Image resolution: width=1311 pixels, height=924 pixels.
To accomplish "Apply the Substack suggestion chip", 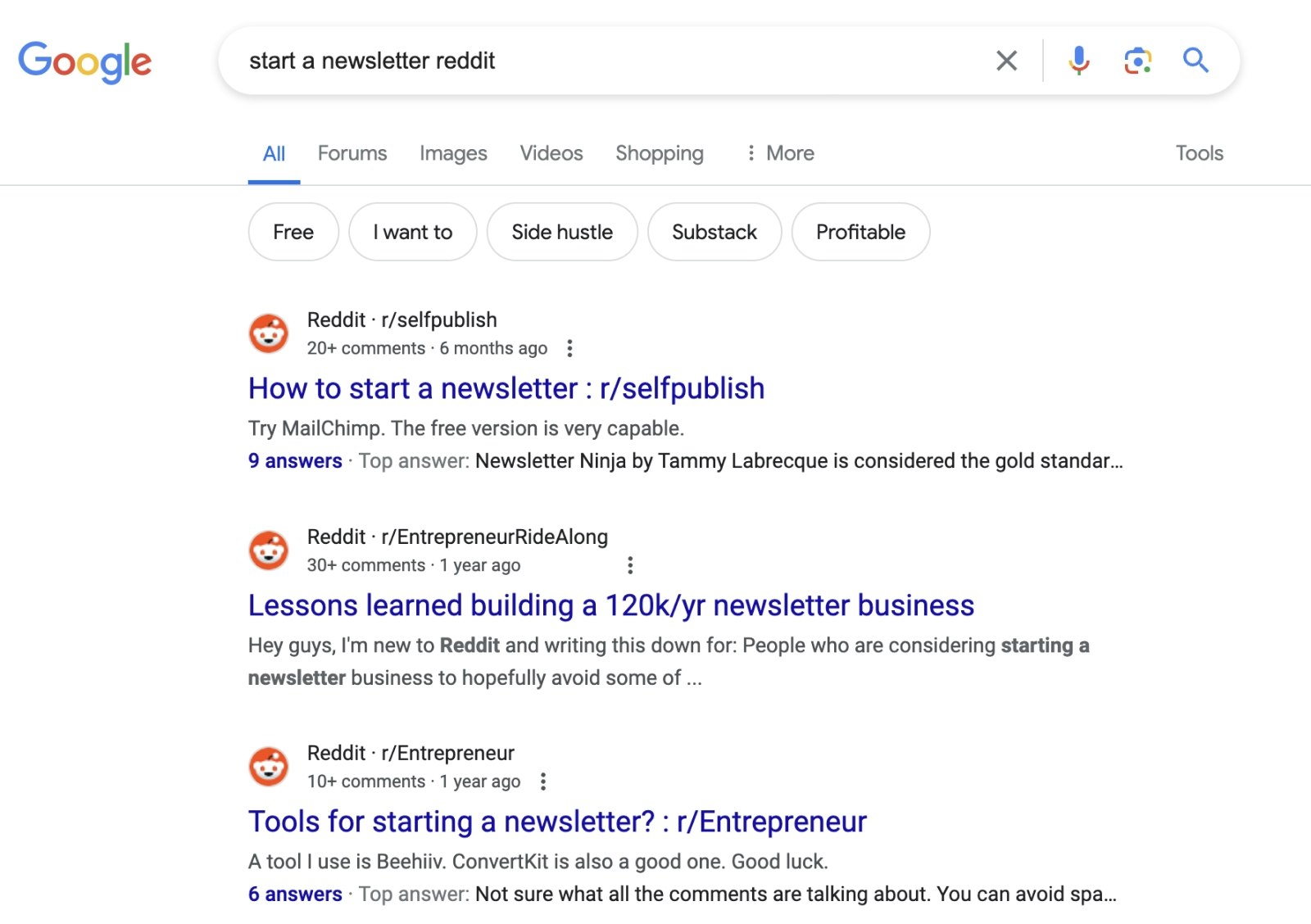I will pyautogui.click(x=714, y=232).
